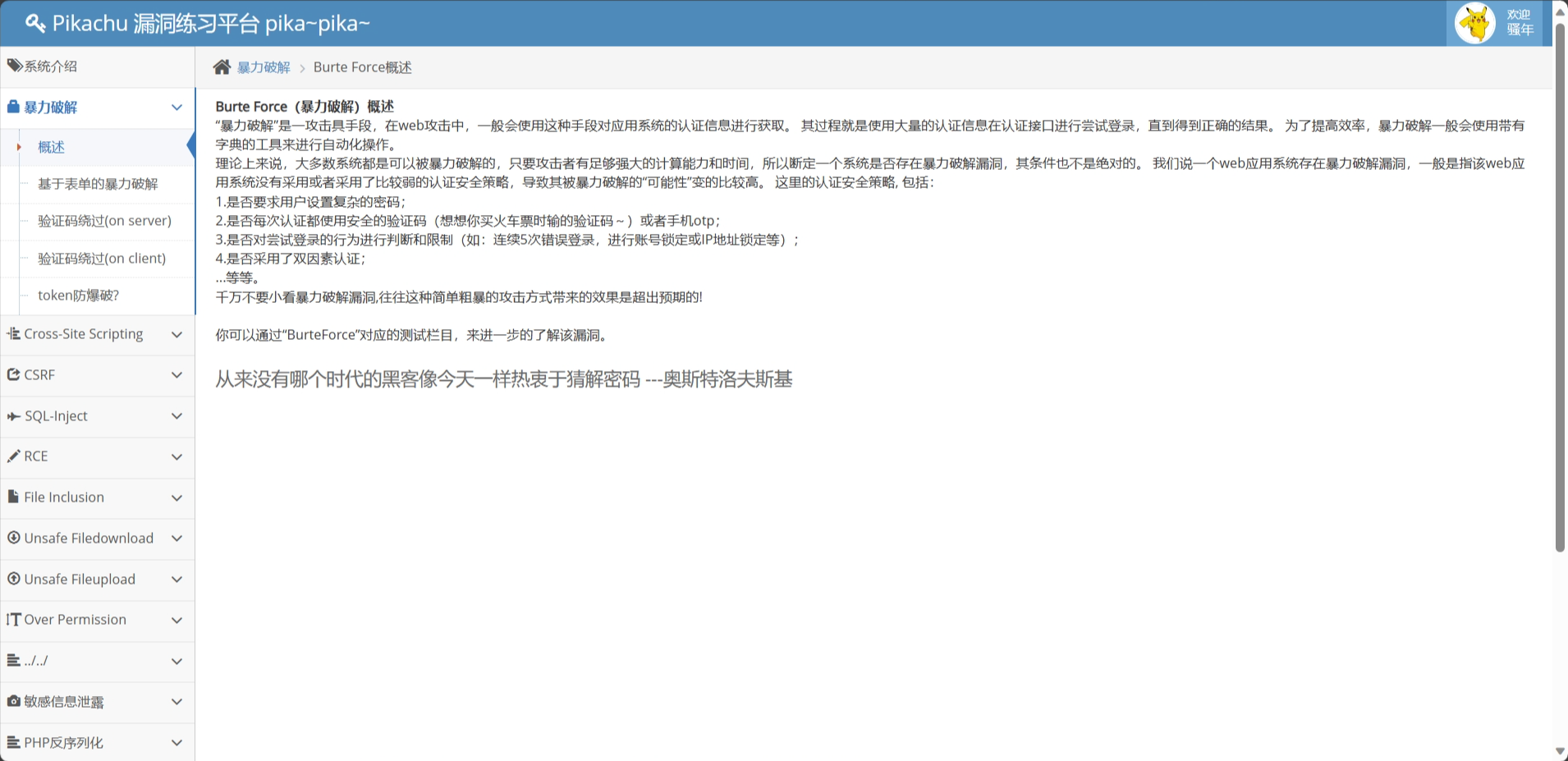This screenshot has height=761, width=1568.
Task: Click the scrollbar down arrow
Action: tap(1560, 751)
